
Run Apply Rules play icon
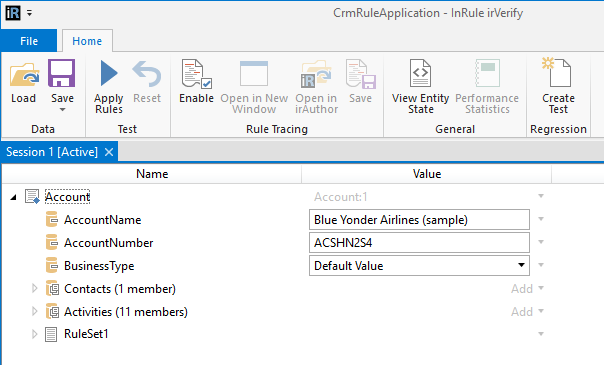pos(109,73)
